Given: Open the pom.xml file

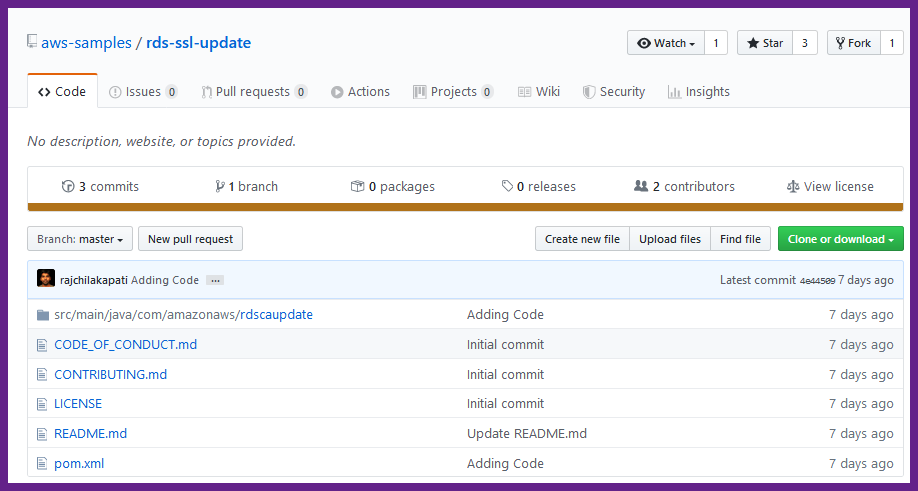Looking at the screenshot, I should click(x=79, y=463).
